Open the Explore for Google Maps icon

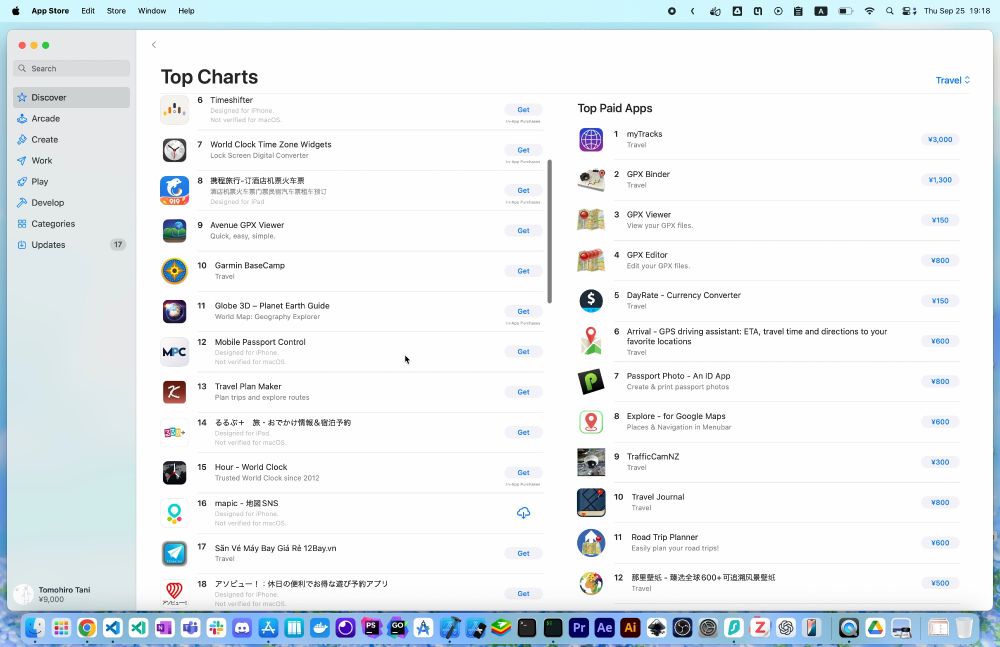coord(591,422)
